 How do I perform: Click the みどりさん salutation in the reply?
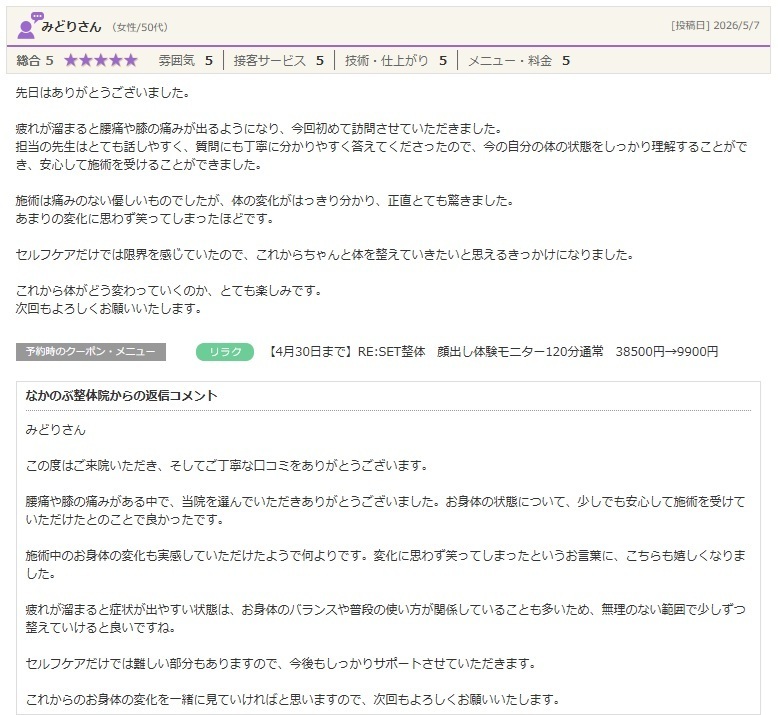pos(56,429)
